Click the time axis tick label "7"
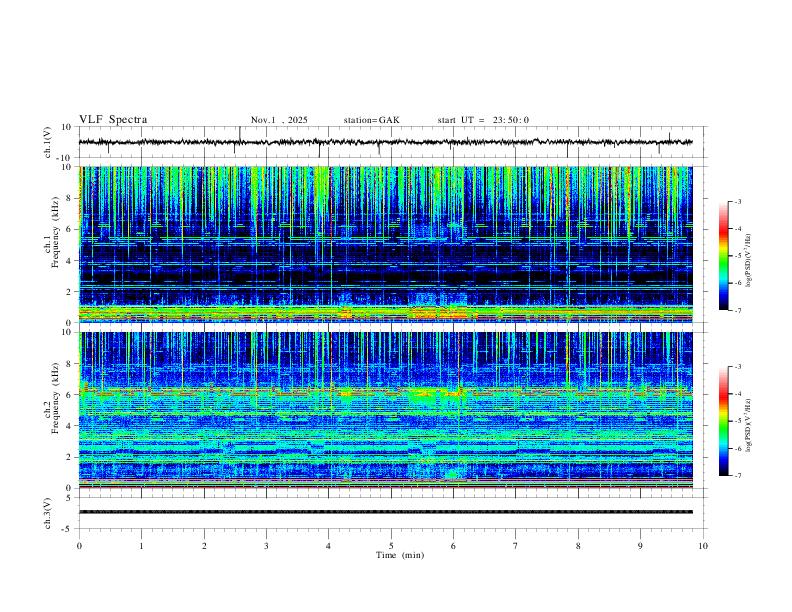The image size is (792, 612). 516,546
